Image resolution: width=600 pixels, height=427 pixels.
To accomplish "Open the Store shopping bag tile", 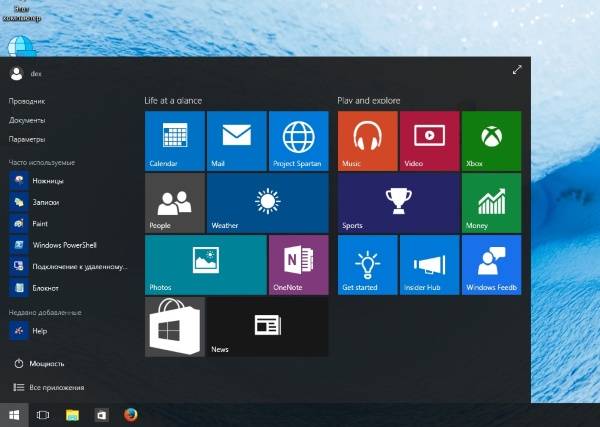I will (175, 327).
